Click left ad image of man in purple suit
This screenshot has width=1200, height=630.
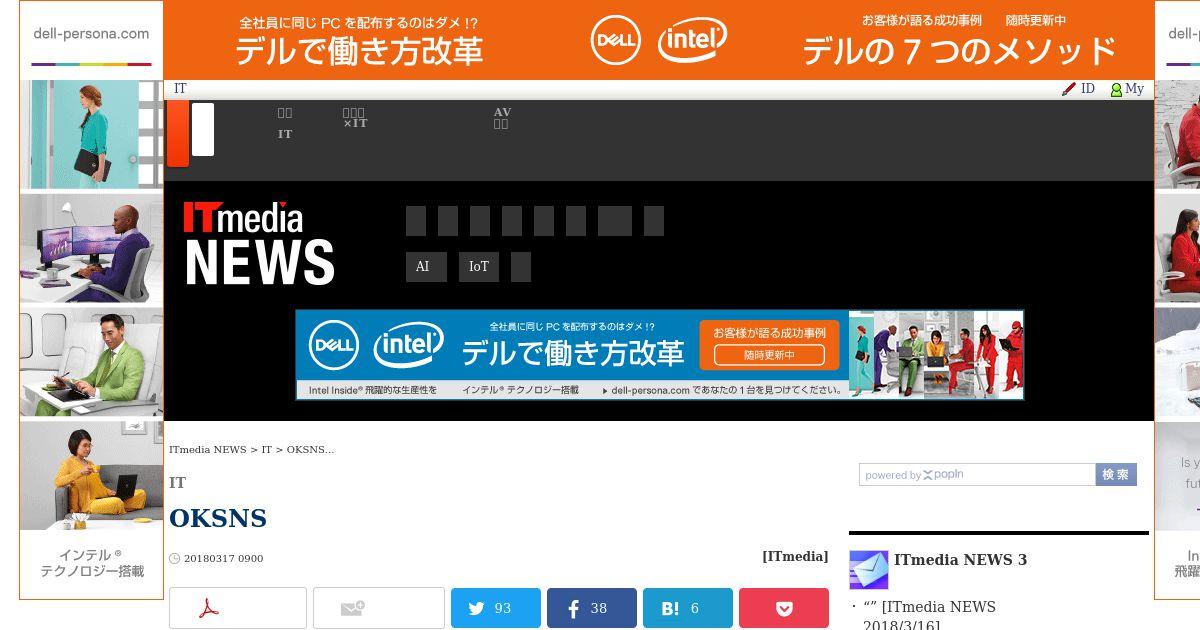[91, 248]
